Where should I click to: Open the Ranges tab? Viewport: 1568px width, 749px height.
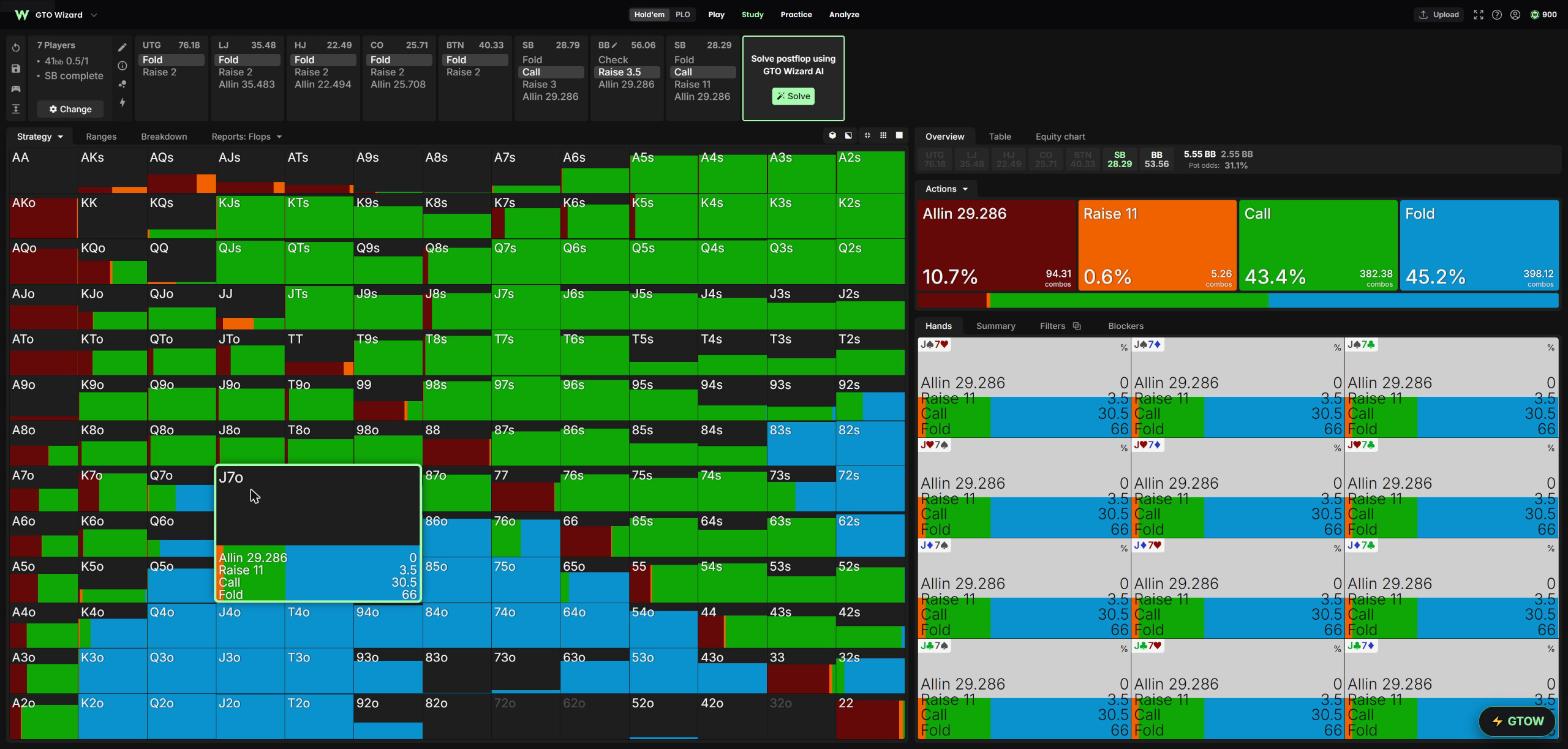pyautogui.click(x=101, y=137)
